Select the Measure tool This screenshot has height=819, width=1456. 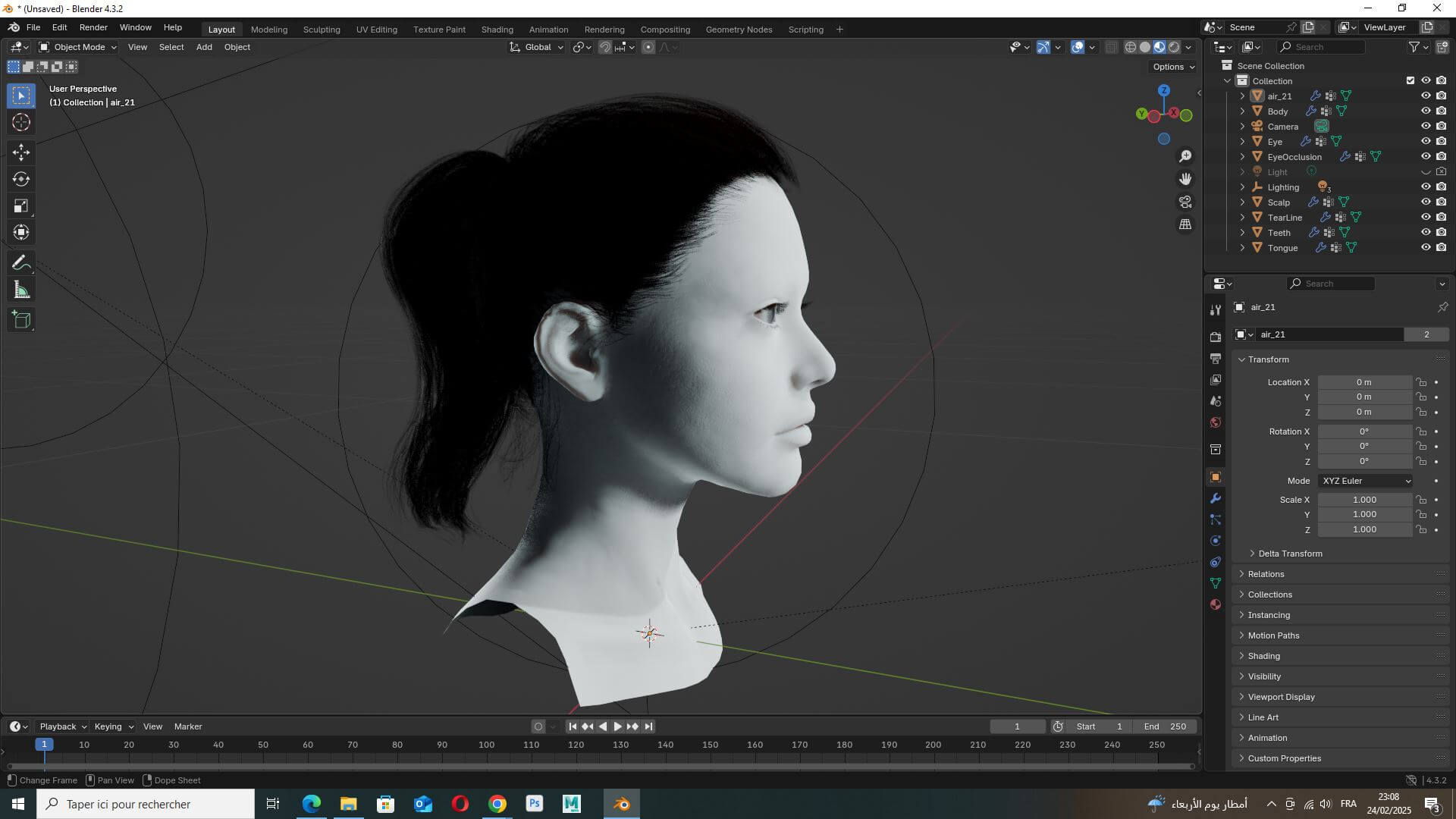tap(21, 290)
